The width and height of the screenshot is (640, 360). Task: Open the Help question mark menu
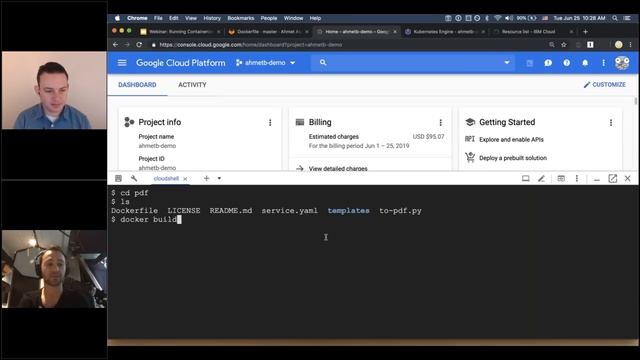567,63
